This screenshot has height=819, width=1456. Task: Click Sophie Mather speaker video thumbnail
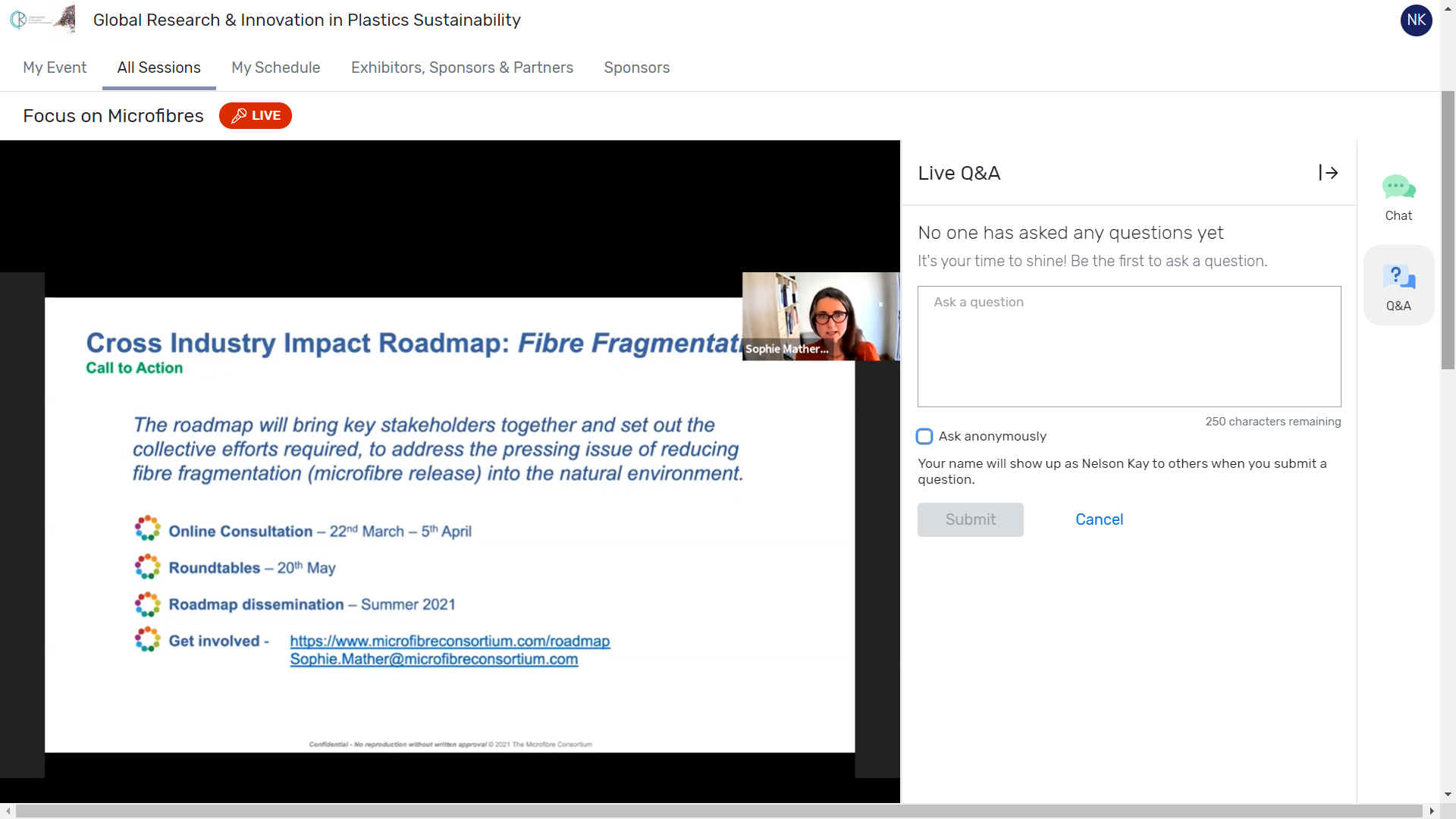pyautogui.click(x=821, y=316)
